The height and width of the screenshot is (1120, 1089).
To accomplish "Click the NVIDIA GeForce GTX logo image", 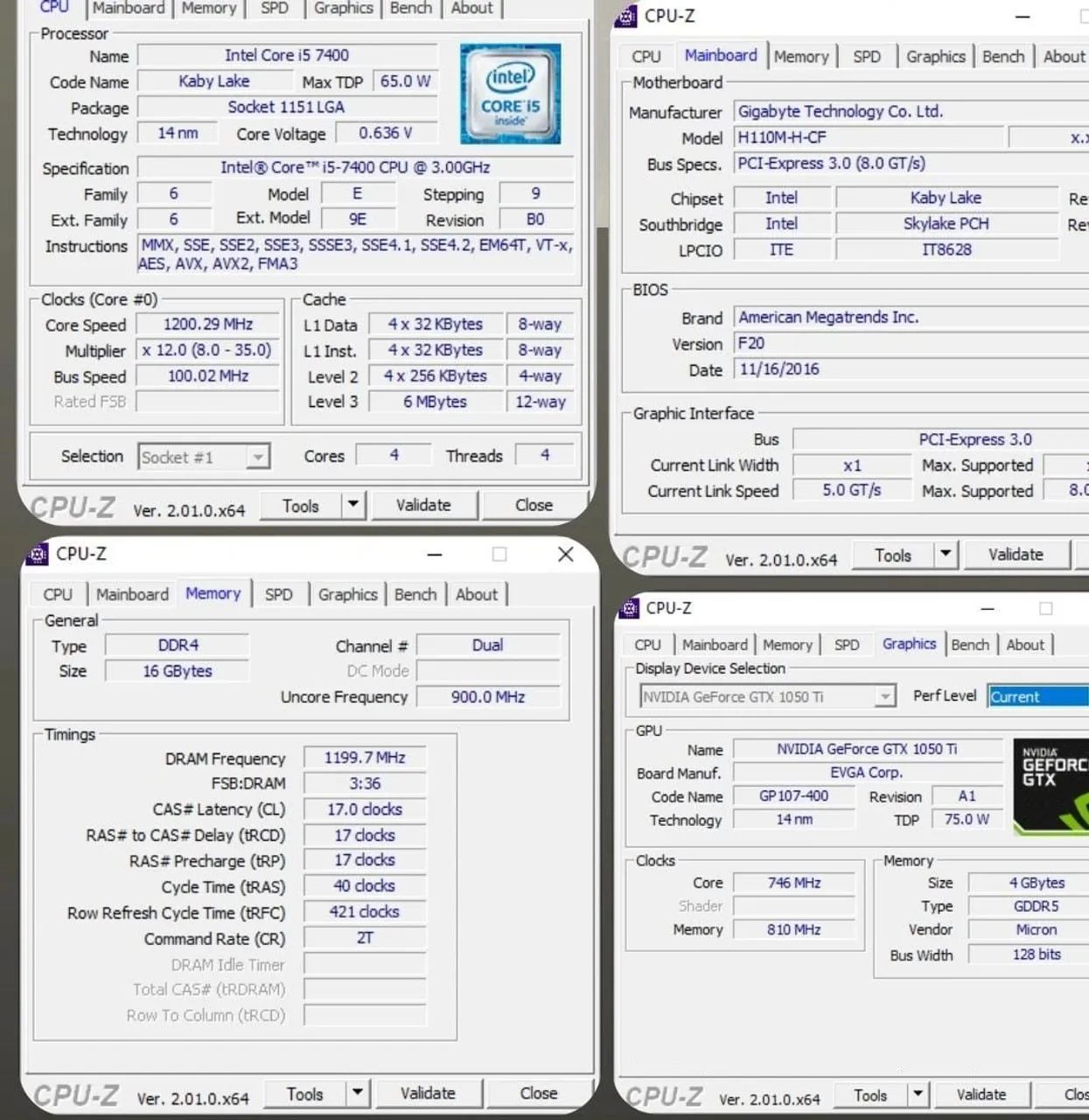I will (x=1051, y=786).
